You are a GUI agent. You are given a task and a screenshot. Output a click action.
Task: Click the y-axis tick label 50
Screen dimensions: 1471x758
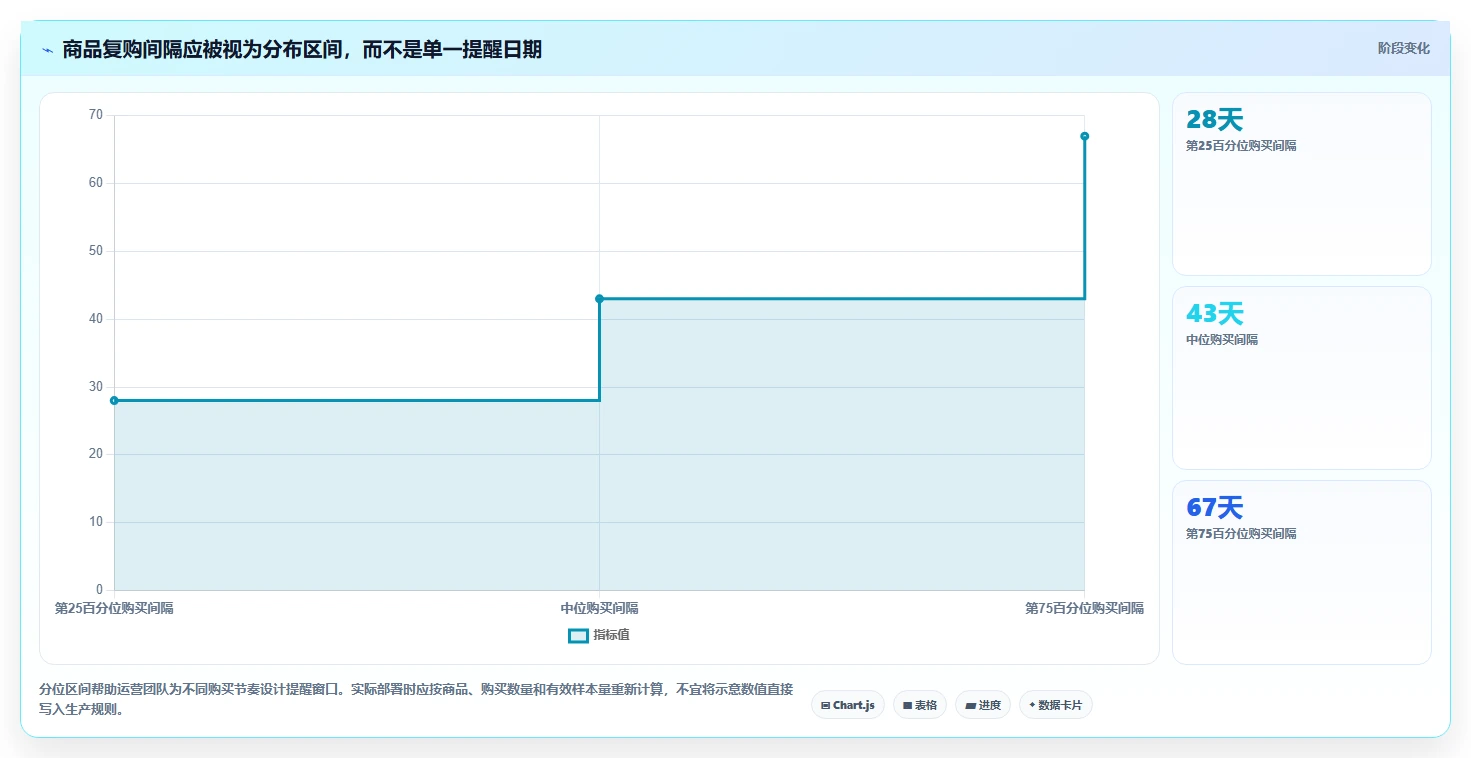click(96, 251)
